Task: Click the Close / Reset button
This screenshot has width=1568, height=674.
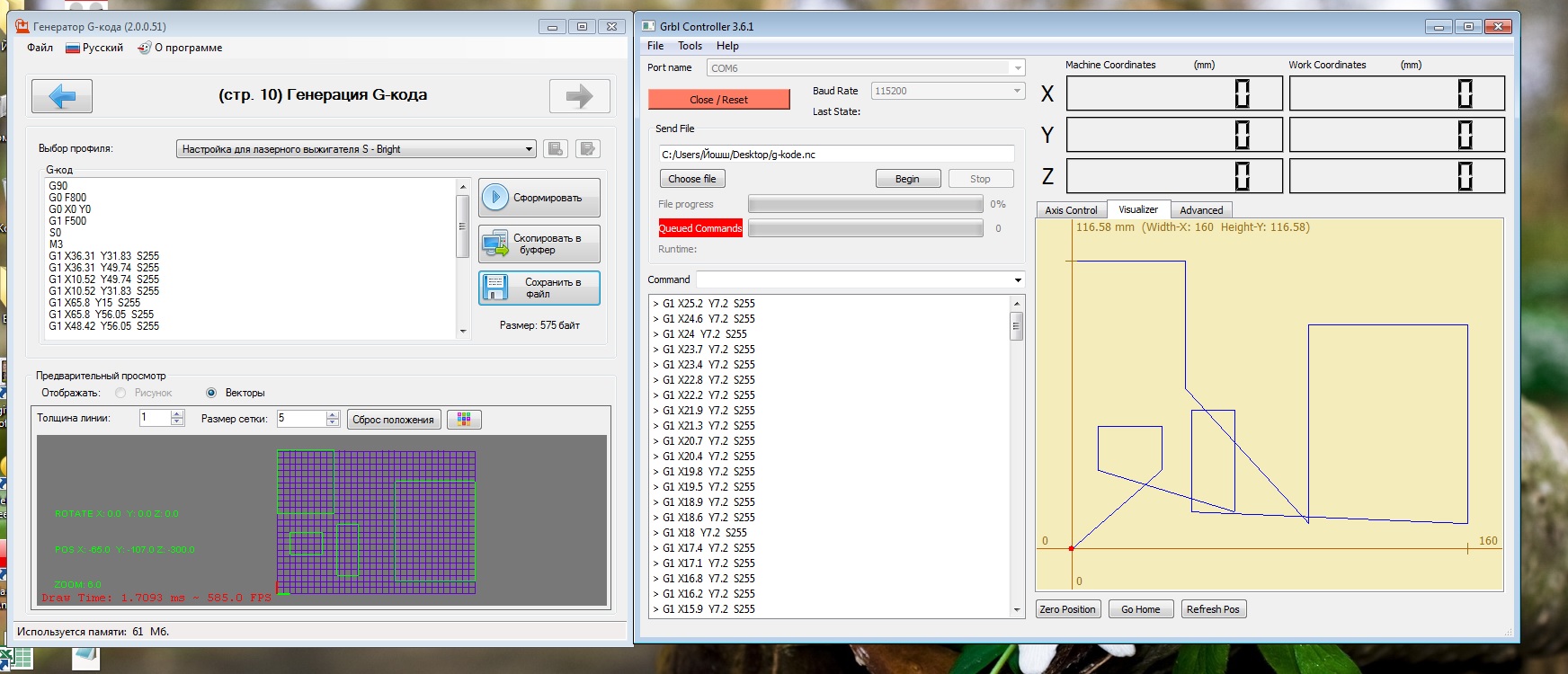Action: click(718, 100)
